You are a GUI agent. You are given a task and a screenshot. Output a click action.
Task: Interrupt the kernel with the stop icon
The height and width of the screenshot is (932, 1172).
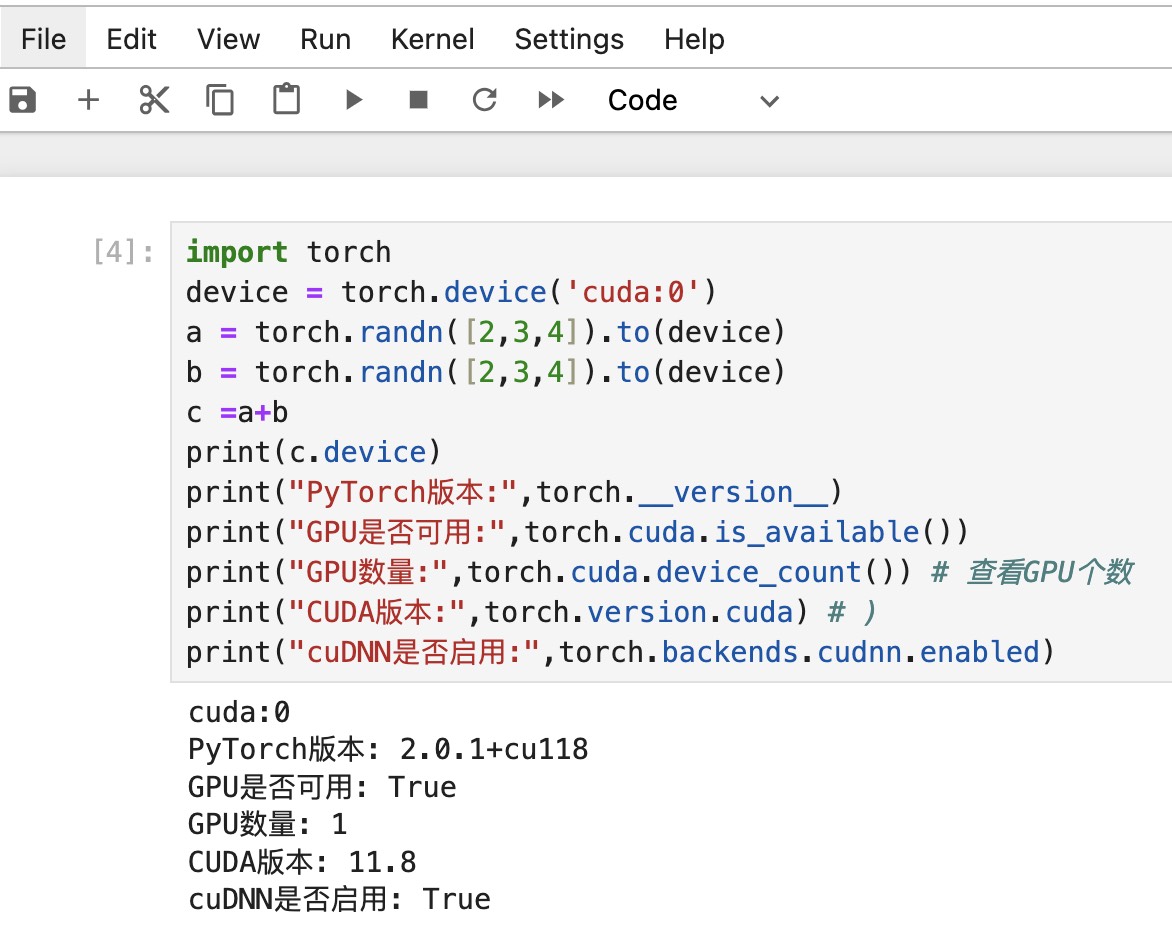419,99
